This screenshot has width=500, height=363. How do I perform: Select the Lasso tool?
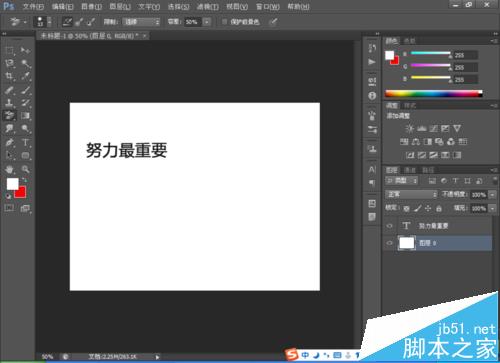pos(10,64)
